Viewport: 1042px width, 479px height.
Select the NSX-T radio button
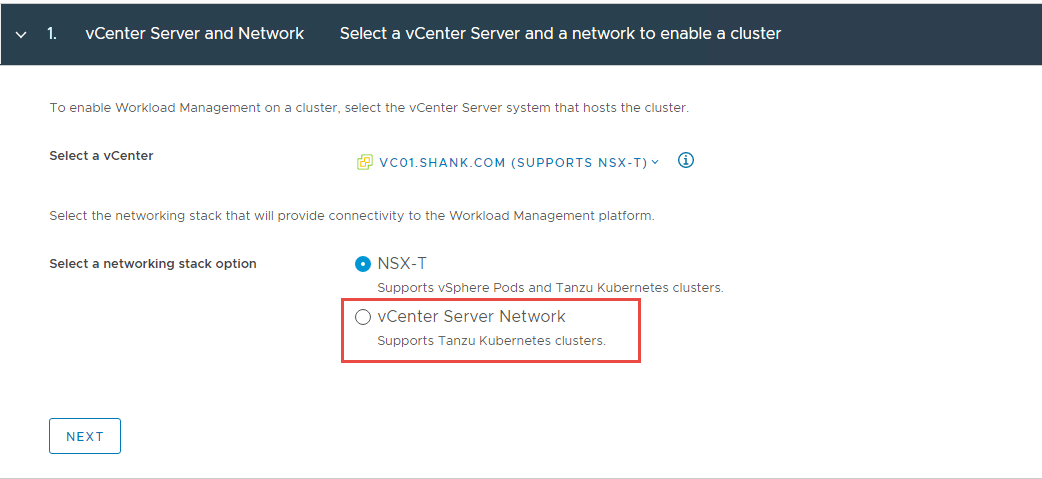tap(363, 264)
